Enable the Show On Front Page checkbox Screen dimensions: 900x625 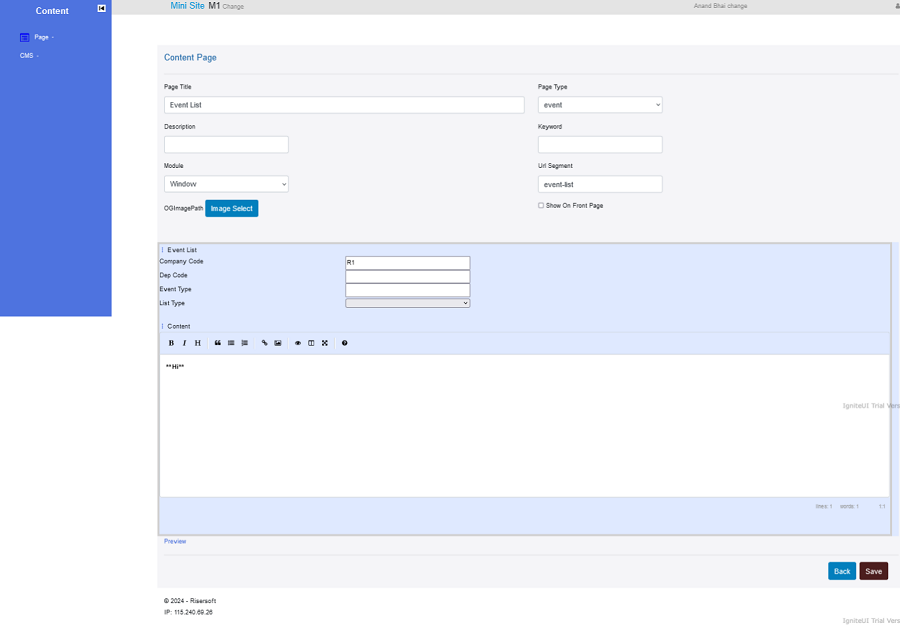(541, 206)
